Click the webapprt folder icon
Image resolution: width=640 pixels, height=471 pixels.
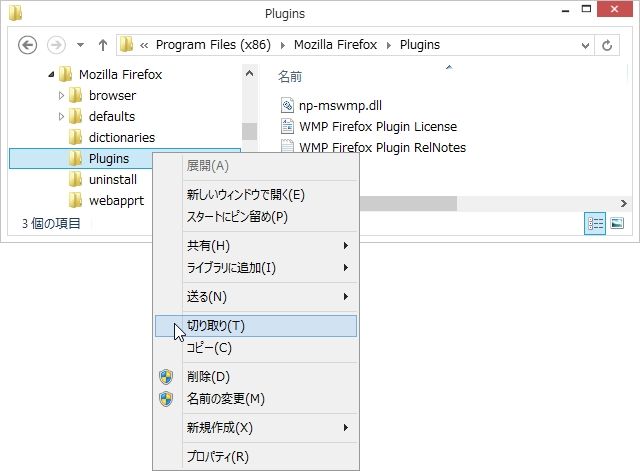pos(75,201)
